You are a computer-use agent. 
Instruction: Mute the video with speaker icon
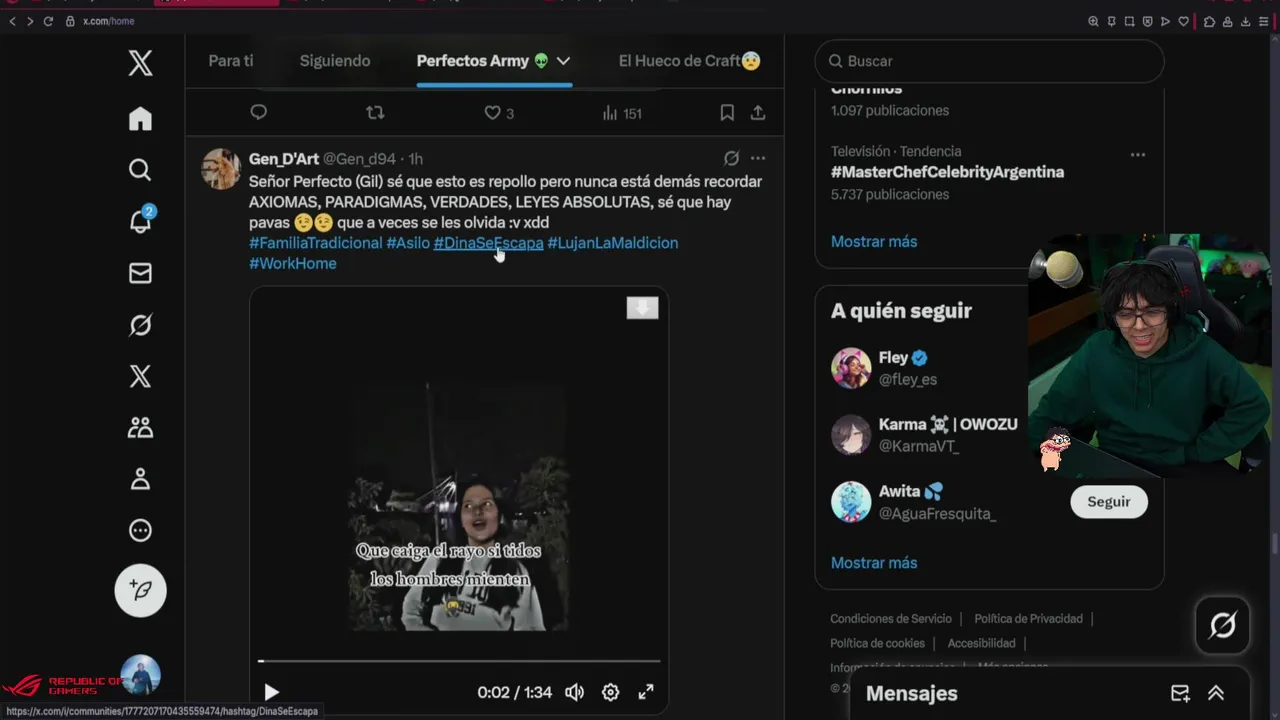point(574,692)
